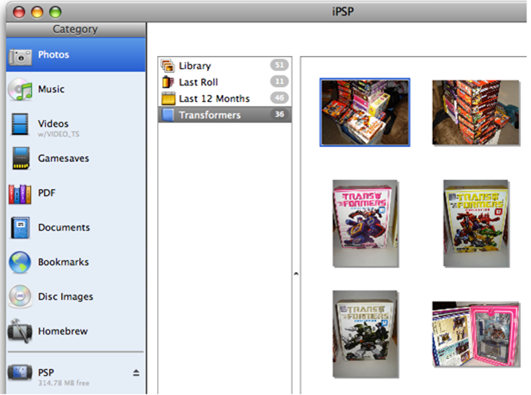This screenshot has width=531, height=395.
Task: Select the yellow Transformers box thumbnail
Action: (x=476, y=223)
